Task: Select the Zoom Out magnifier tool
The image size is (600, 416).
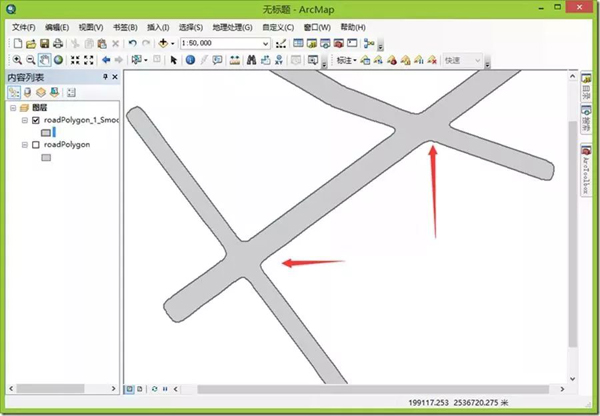Action: click(x=31, y=60)
